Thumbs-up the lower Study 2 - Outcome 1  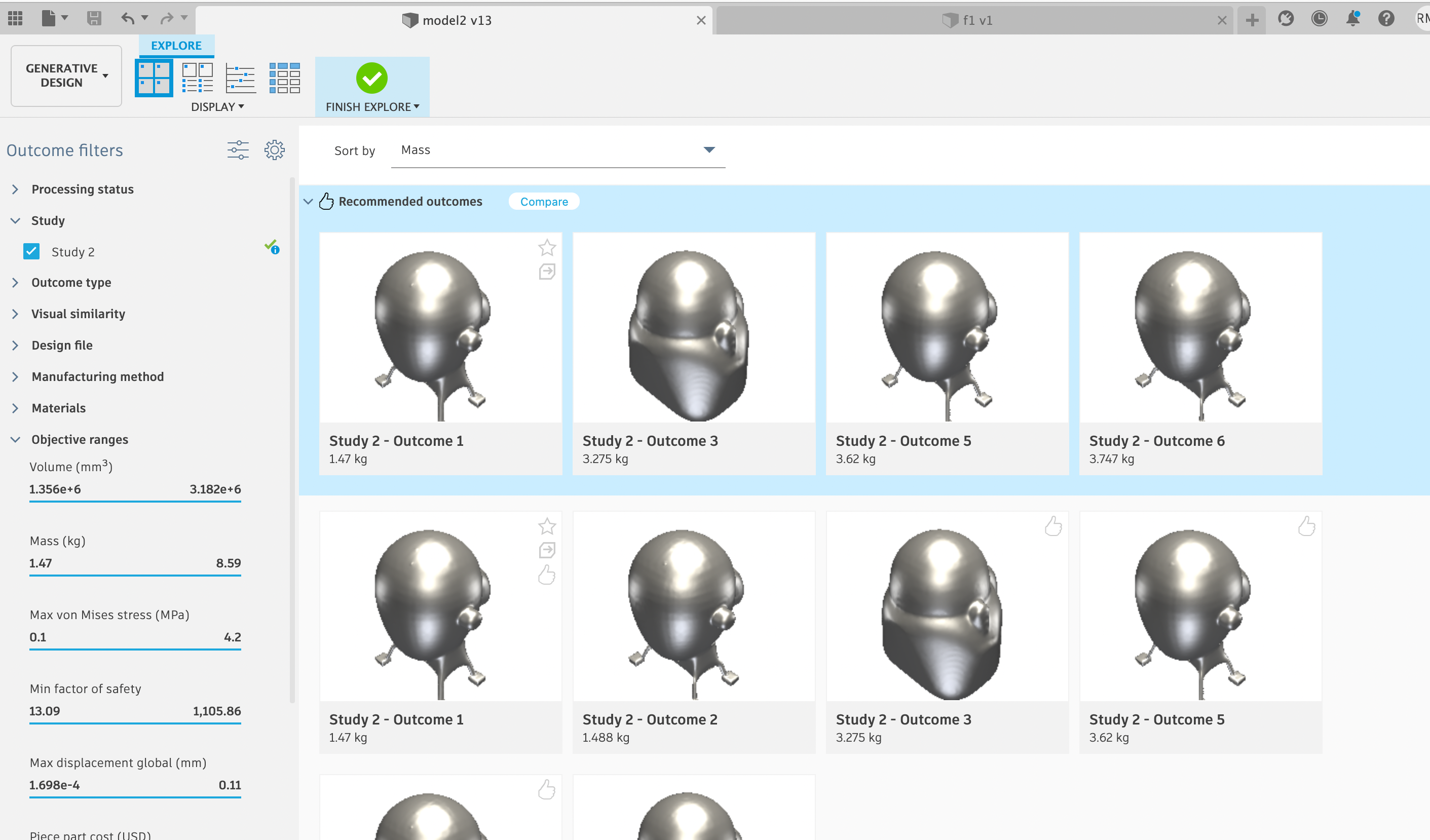[546, 575]
